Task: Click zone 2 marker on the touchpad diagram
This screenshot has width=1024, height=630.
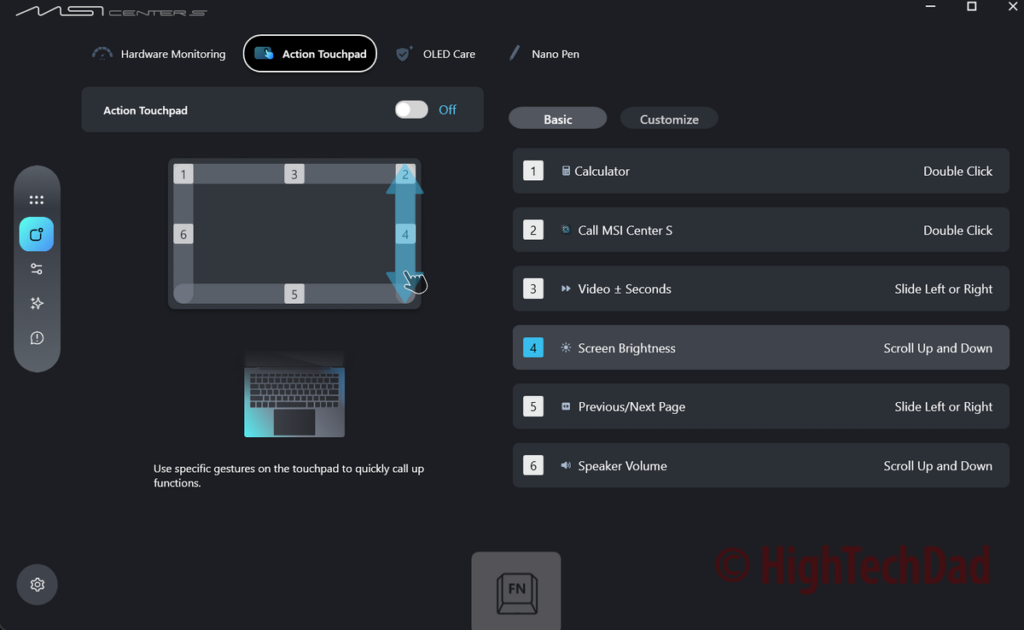Action: (405, 174)
